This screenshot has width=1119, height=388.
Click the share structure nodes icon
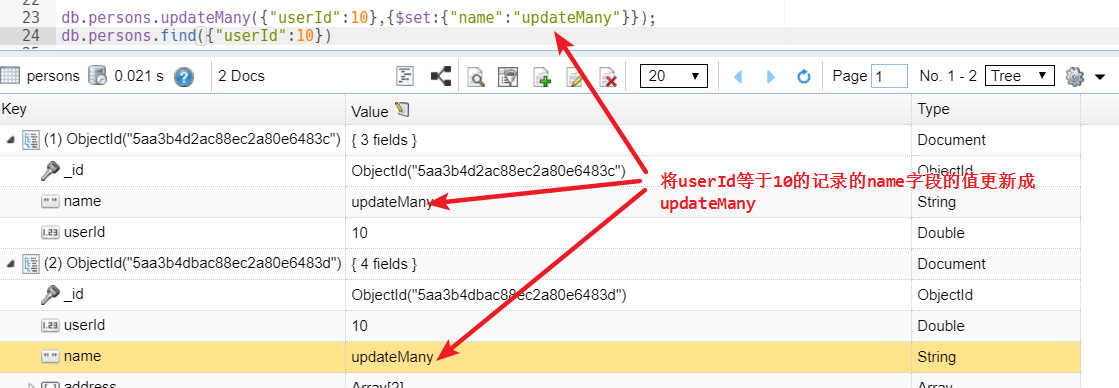pyautogui.click(x=440, y=76)
